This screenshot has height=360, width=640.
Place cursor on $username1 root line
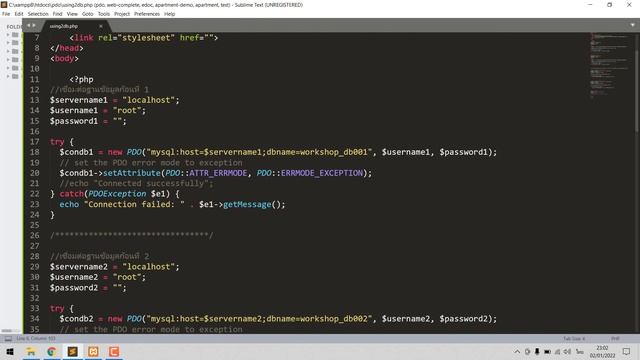tap(98, 111)
